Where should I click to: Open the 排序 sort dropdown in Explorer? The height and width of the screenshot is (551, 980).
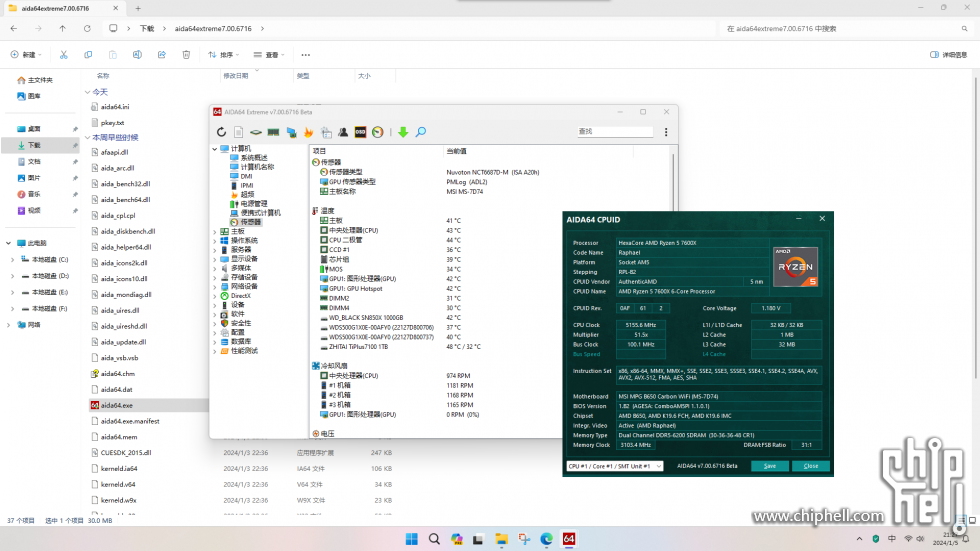coord(223,55)
